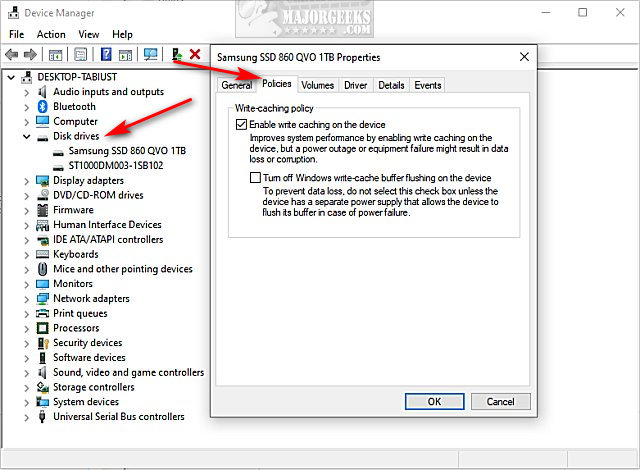Screen dimensions: 640x470
Task: Click the Show/Hide Action Pane toolbar icon
Action: pos(125,54)
